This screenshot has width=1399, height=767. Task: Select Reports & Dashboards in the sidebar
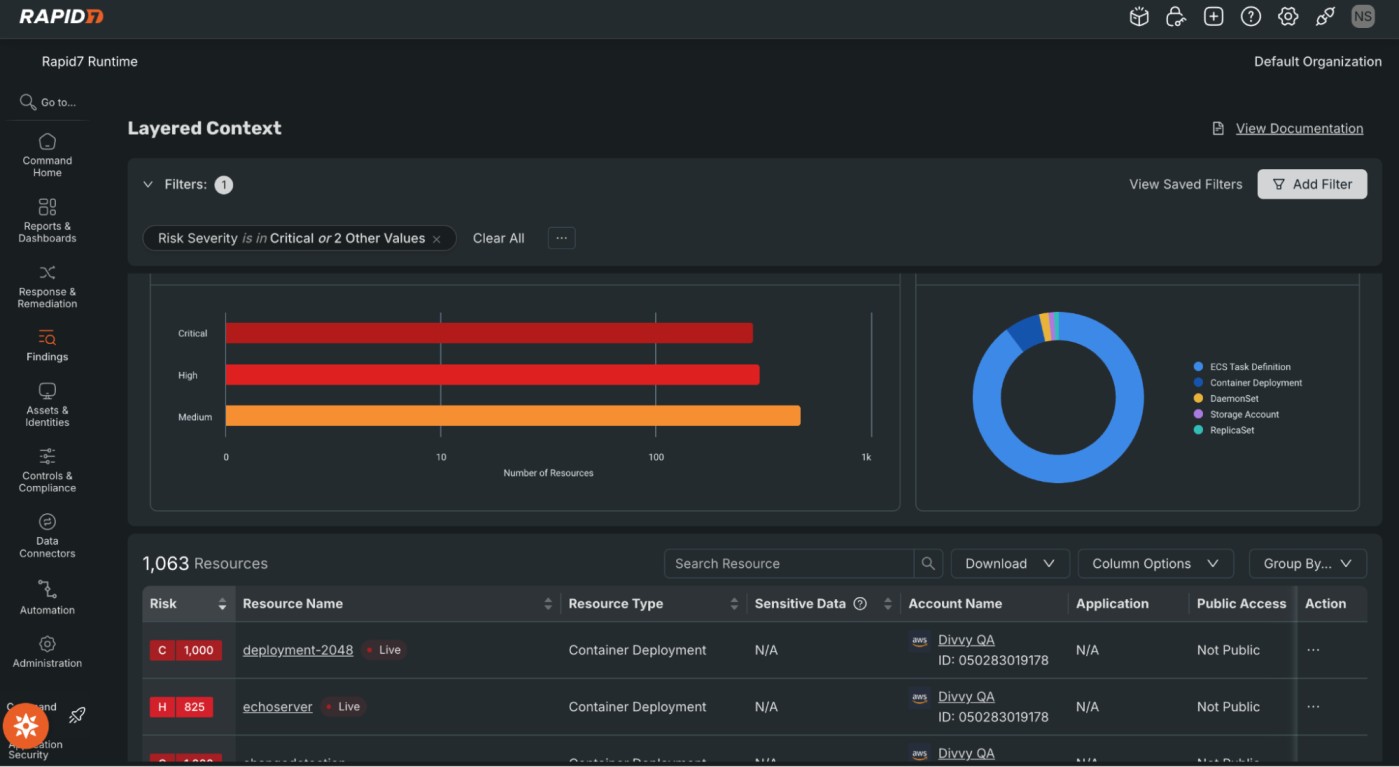(46, 218)
